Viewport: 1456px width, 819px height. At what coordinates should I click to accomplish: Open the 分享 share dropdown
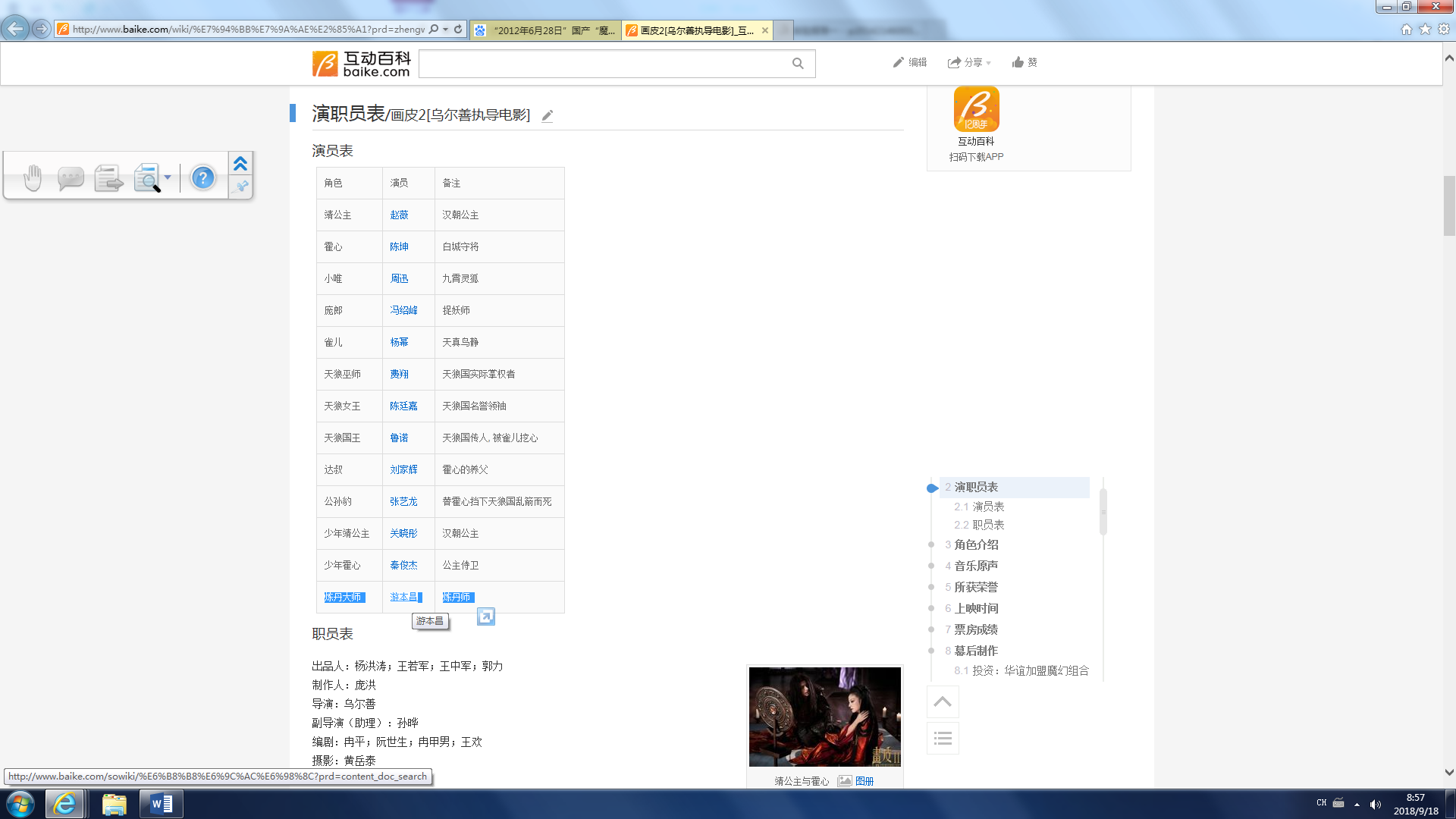coord(969,62)
